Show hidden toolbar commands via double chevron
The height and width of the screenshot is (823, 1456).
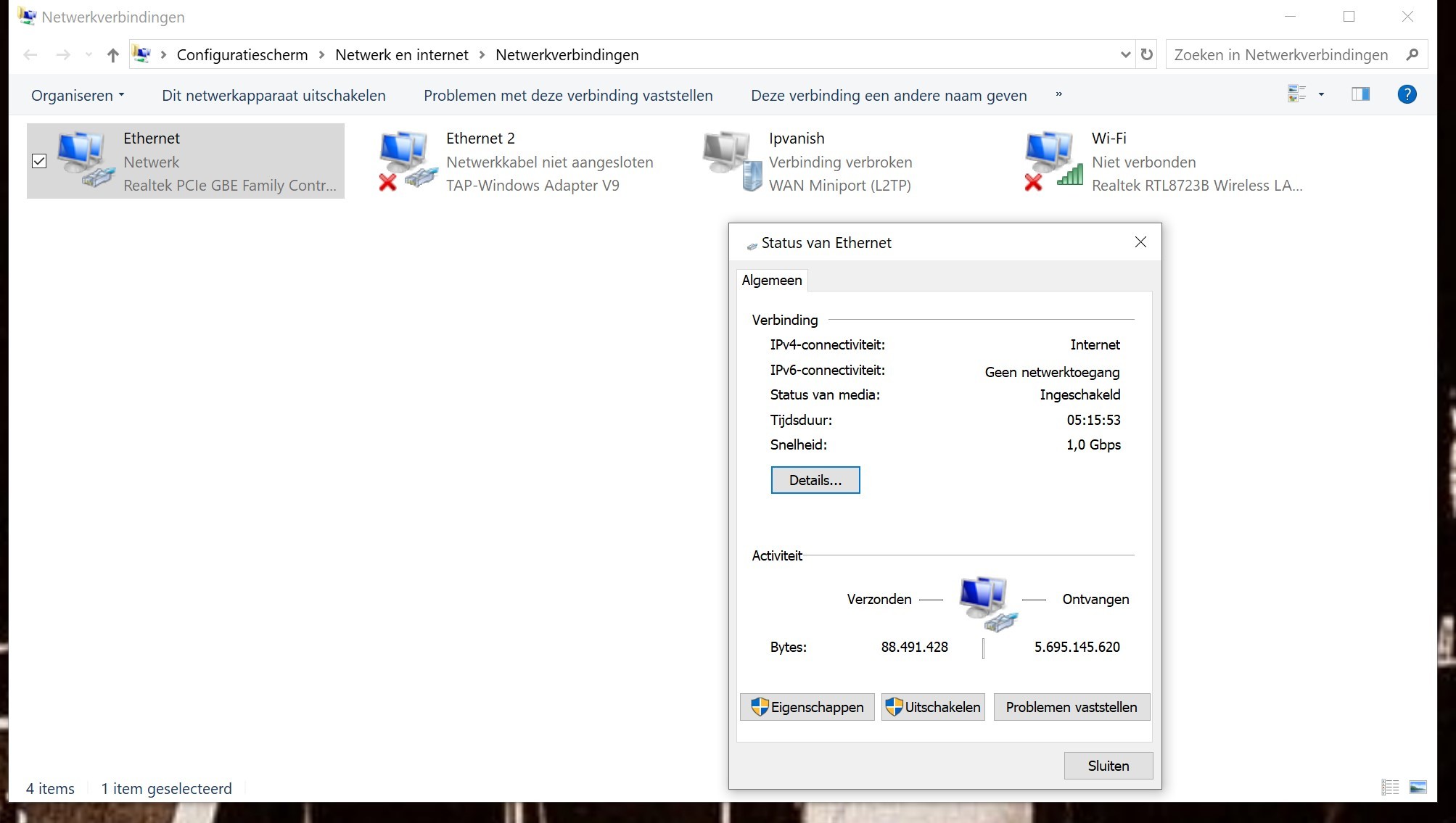(1058, 94)
